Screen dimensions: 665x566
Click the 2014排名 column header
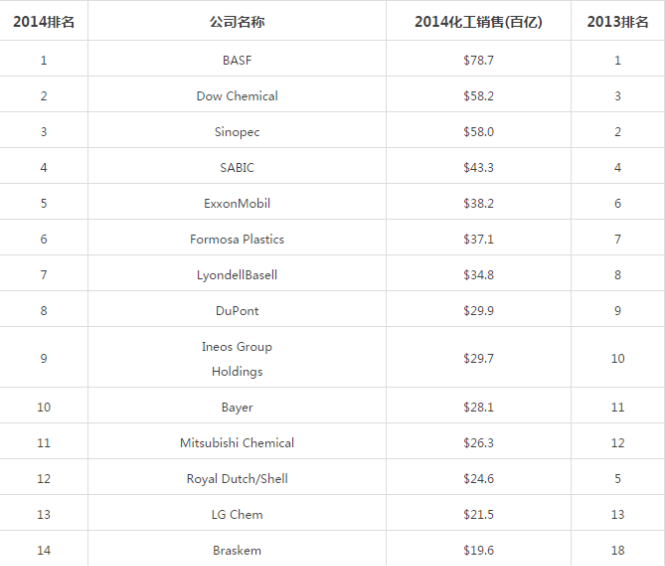(44, 22)
